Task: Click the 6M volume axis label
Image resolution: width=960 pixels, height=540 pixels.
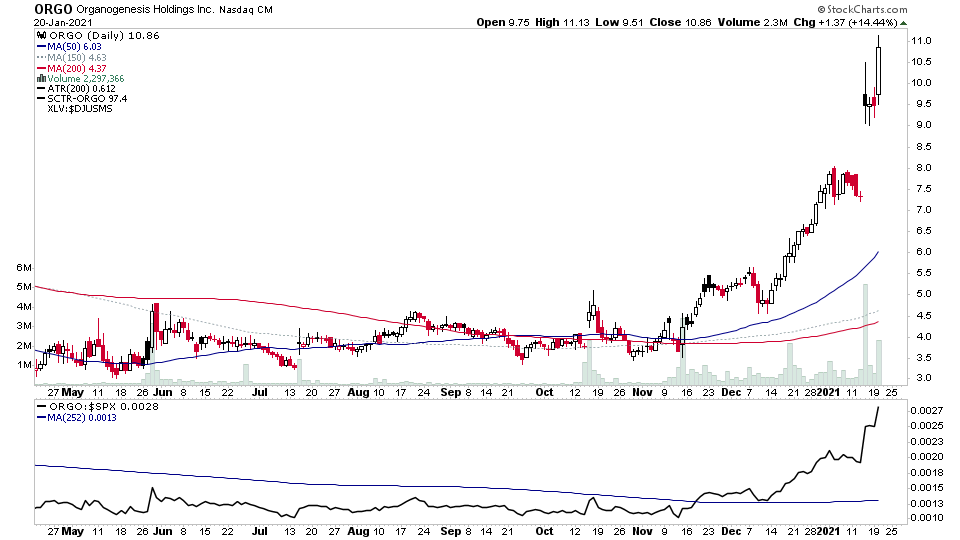Action: (x=24, y=268)
